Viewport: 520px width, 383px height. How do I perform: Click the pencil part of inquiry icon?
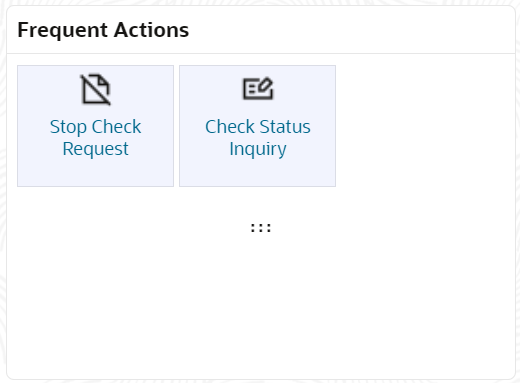[266, 85]
